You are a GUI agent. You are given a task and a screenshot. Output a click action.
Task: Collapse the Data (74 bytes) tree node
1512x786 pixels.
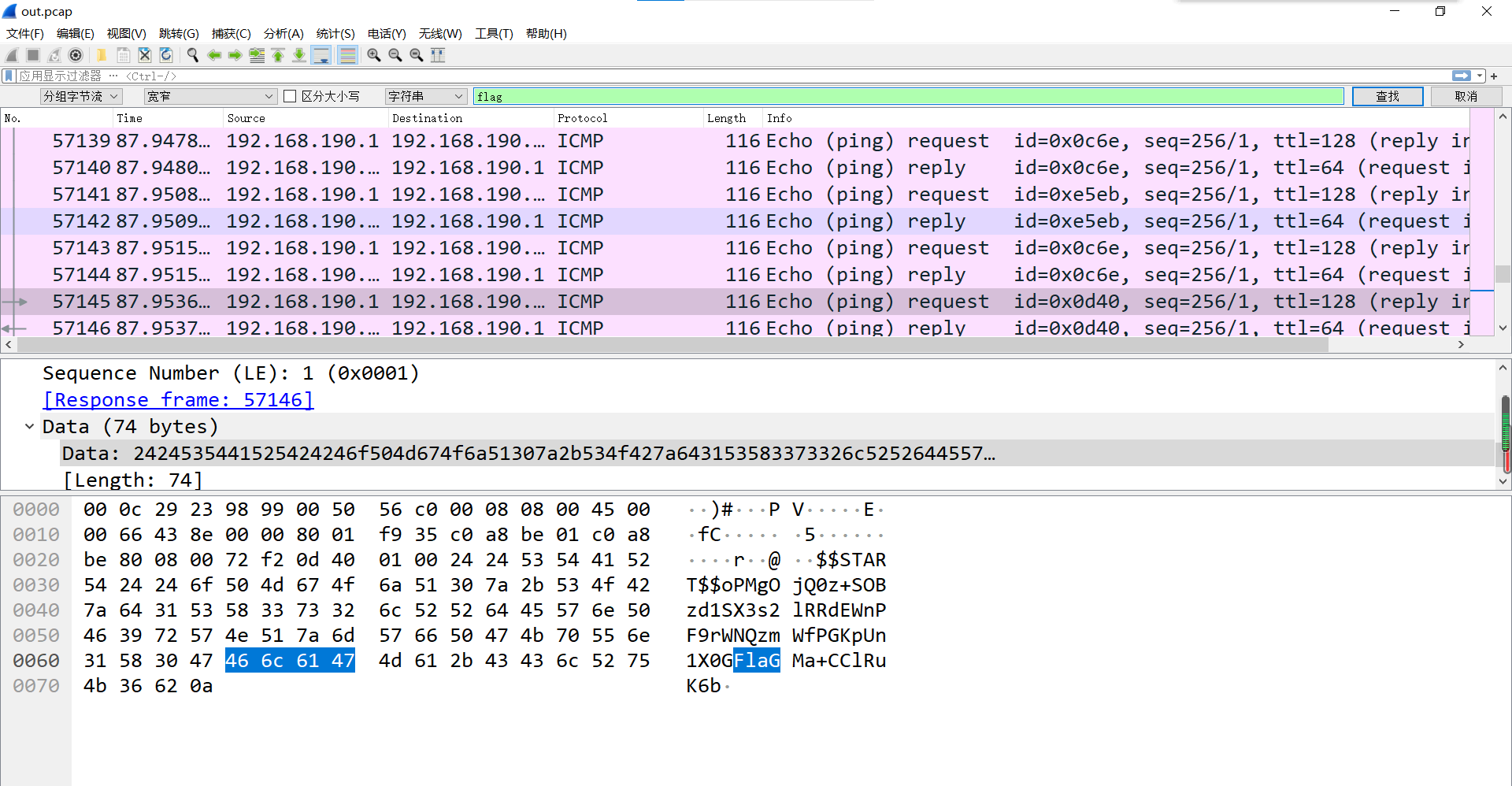click(x=29, y=427)
